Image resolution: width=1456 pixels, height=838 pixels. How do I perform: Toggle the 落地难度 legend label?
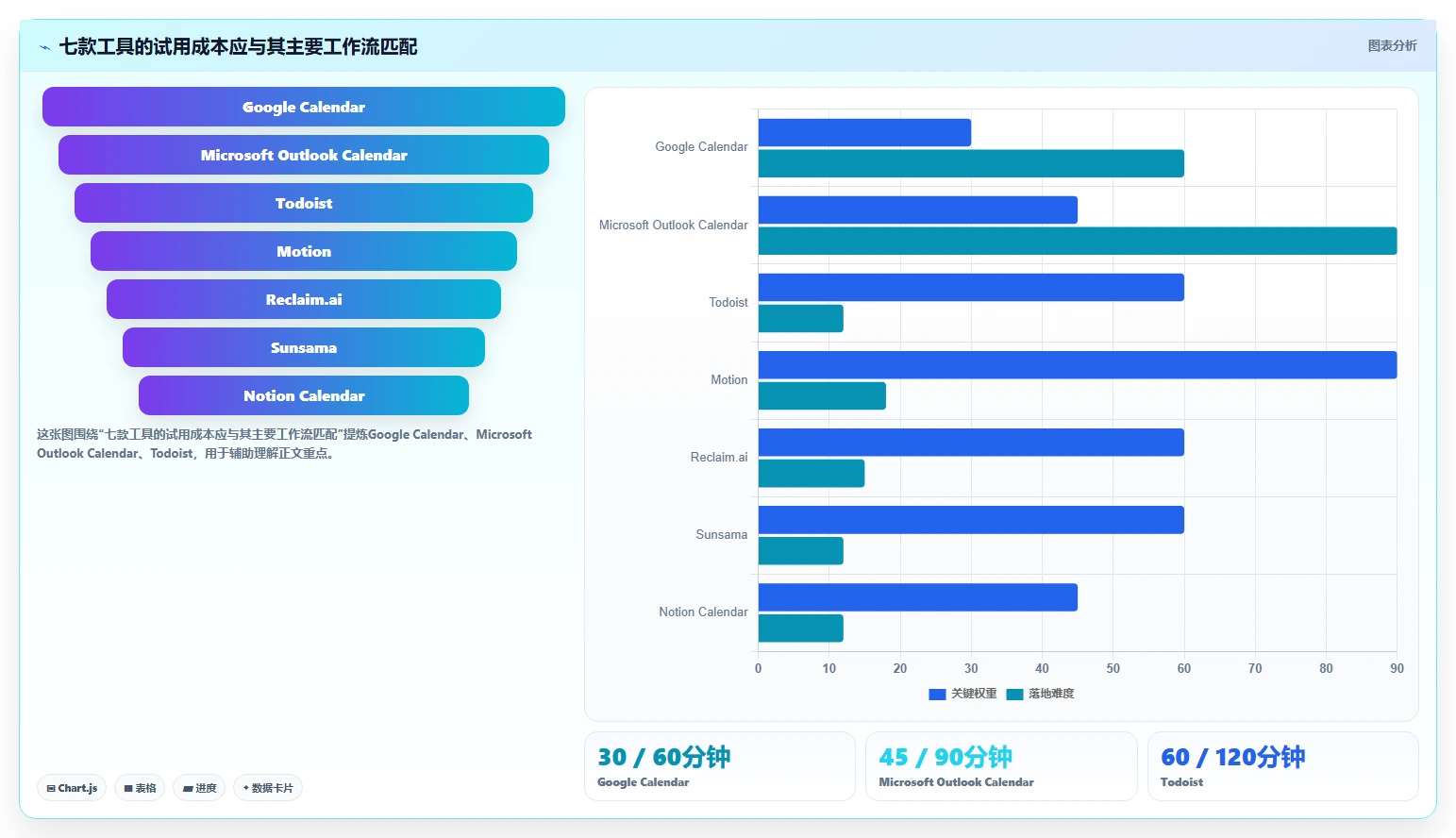[x=1051, y=694]
